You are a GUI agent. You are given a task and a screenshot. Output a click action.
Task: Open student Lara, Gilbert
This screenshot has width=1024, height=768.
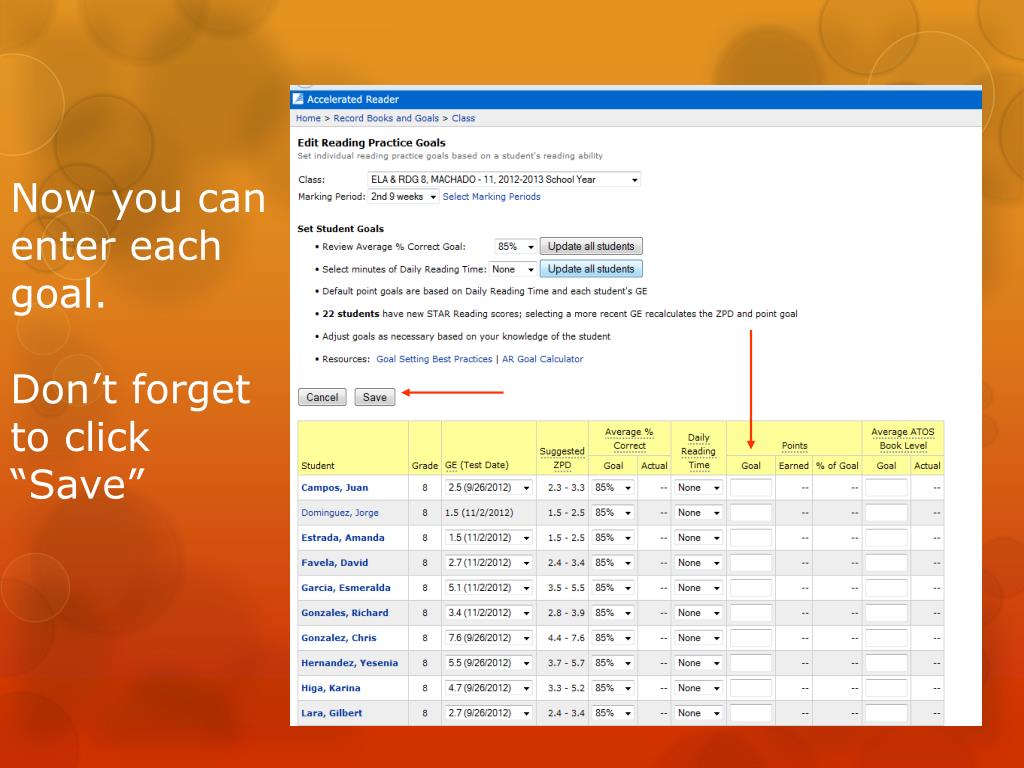pos(332,713)
